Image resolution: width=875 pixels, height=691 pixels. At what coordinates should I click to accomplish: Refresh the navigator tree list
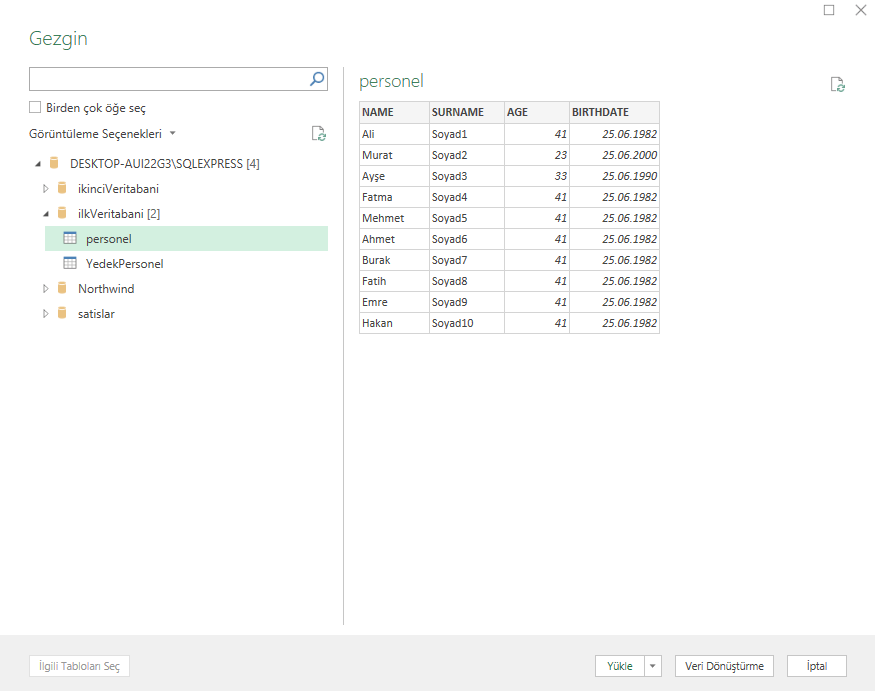click(x=319, y=133)
